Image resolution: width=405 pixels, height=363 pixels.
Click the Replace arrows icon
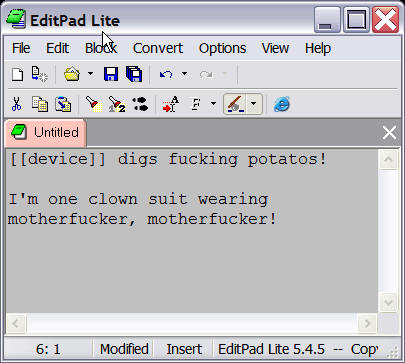coord(140,104)
